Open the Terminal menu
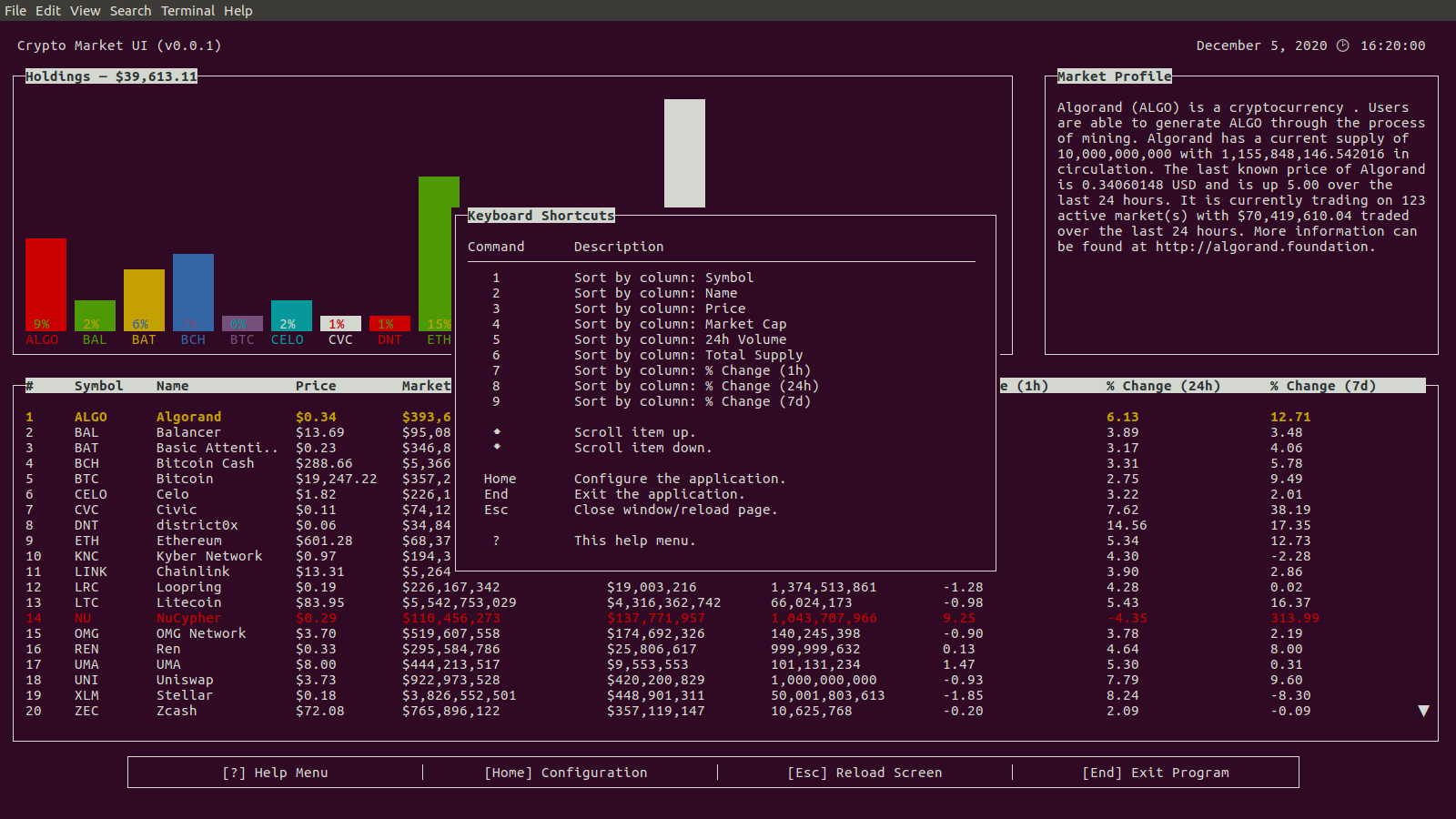Image resolution: width=1456 pixels, height=819 pixels. [188, 11]
